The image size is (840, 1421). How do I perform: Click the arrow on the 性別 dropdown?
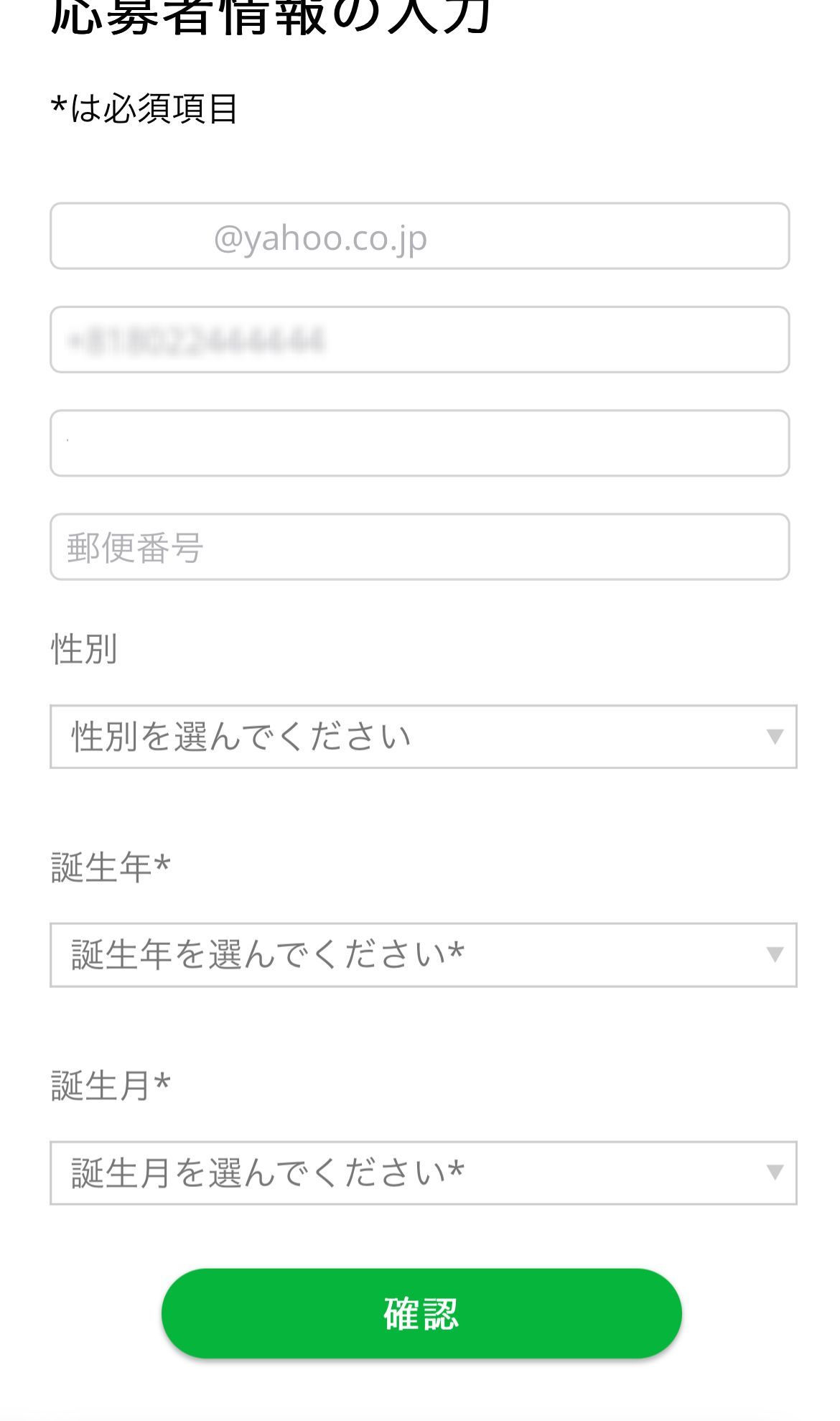(774, 737)
